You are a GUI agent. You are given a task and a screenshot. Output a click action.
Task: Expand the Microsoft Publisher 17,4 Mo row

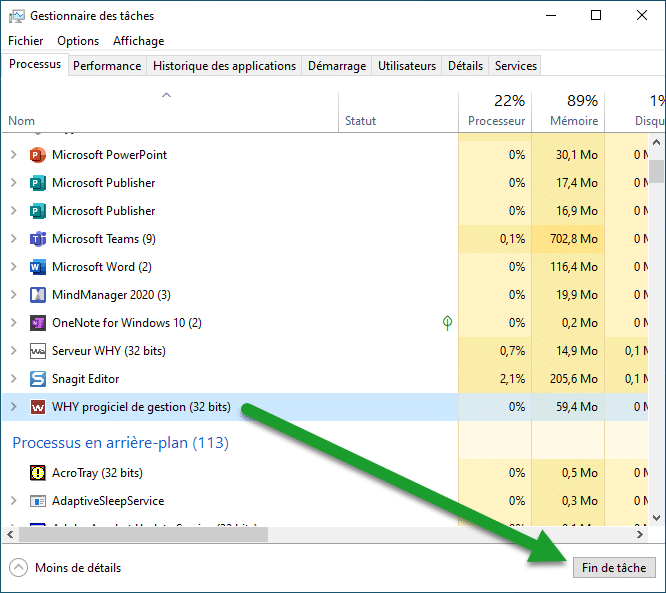[14, 183]
